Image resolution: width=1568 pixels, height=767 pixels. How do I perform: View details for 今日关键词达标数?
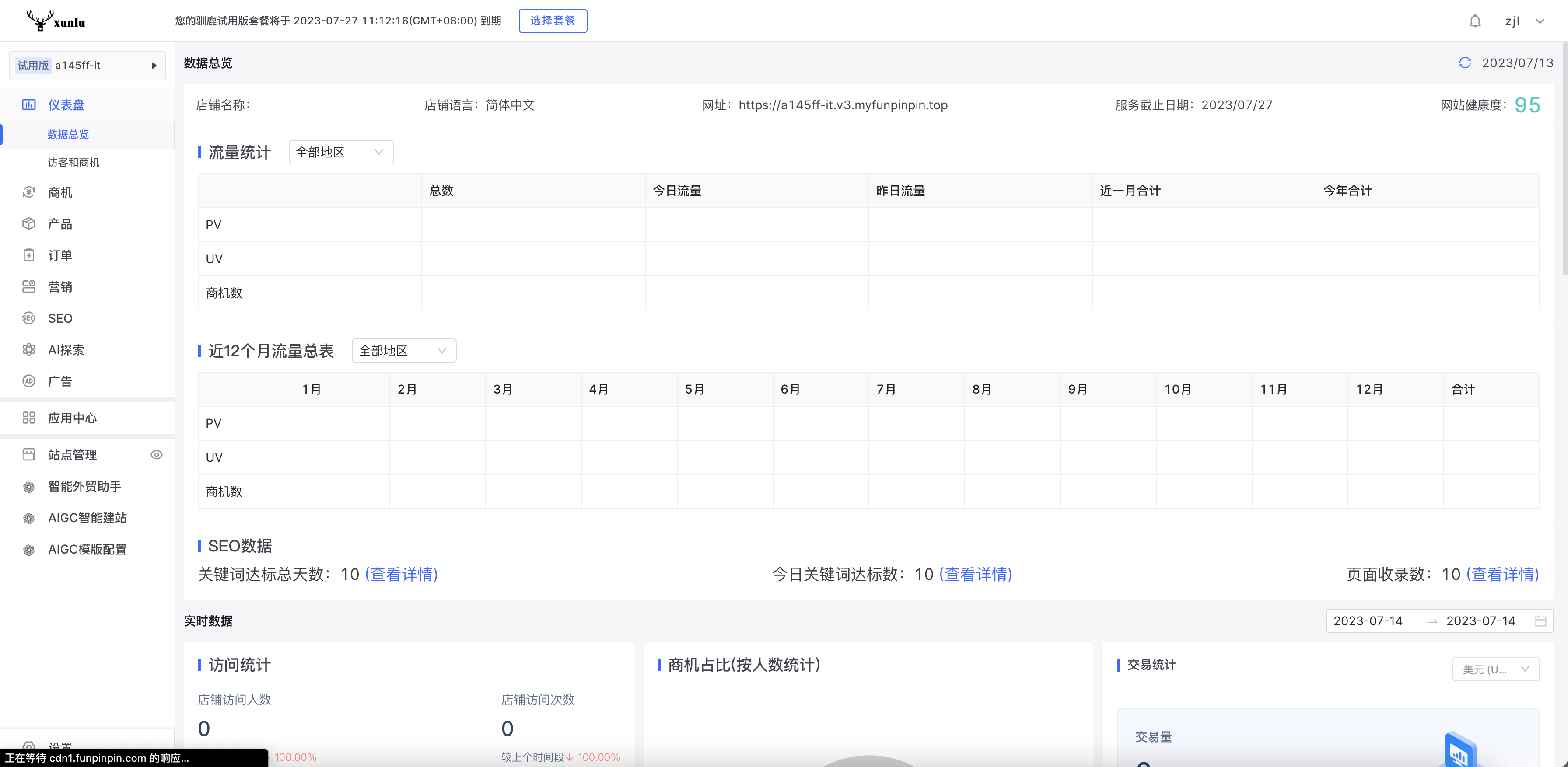[976, 574]
